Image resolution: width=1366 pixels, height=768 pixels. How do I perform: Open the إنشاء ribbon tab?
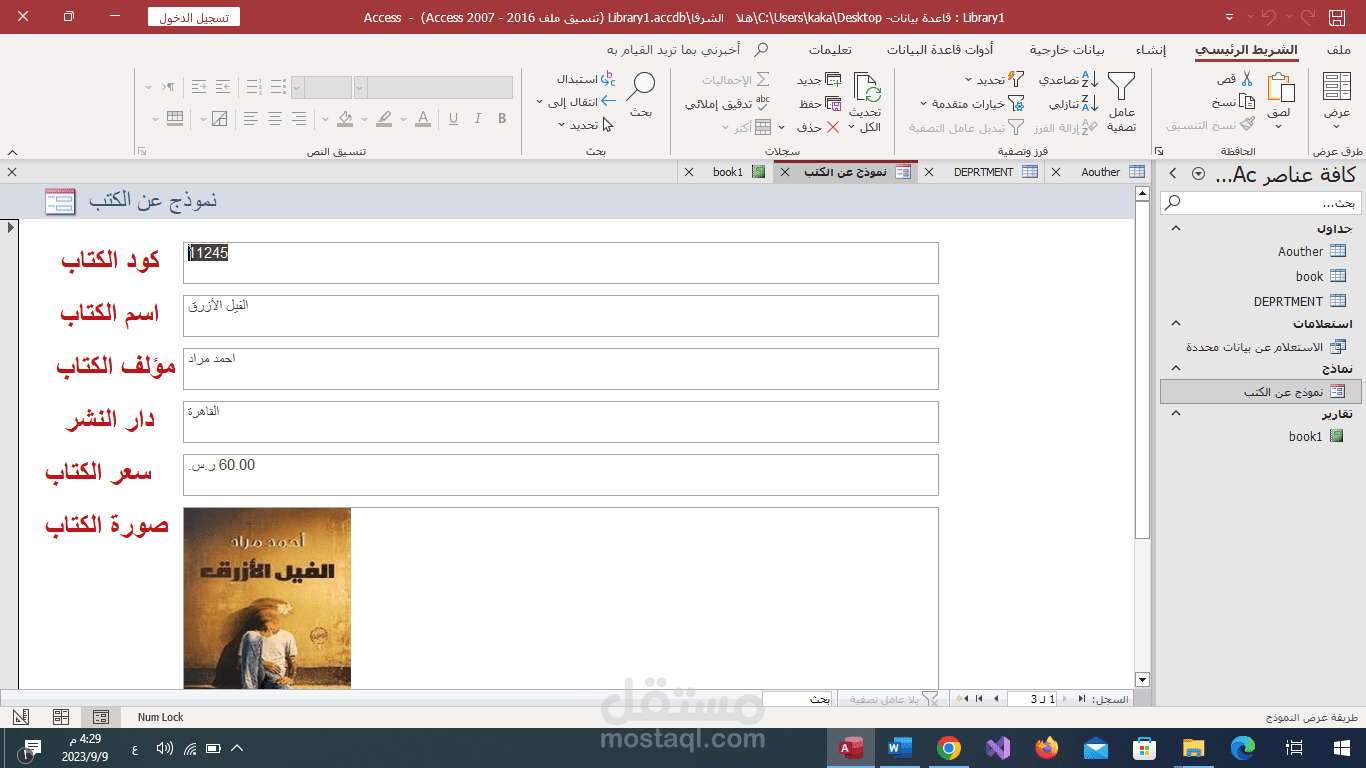point(1151,50)
